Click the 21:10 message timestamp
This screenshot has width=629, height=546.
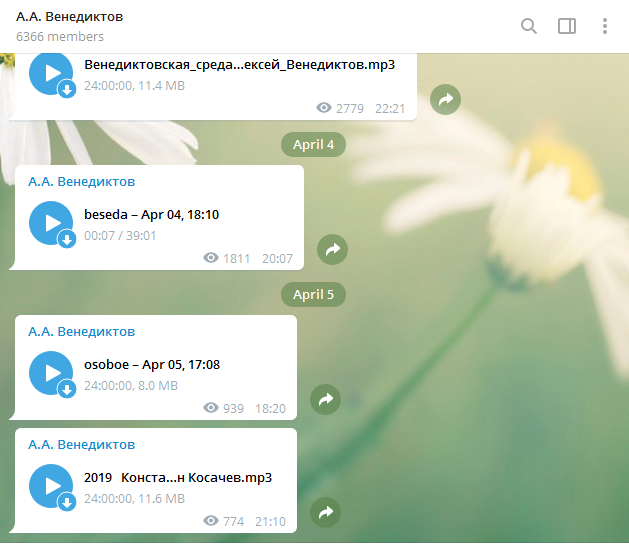click(270, 522)
